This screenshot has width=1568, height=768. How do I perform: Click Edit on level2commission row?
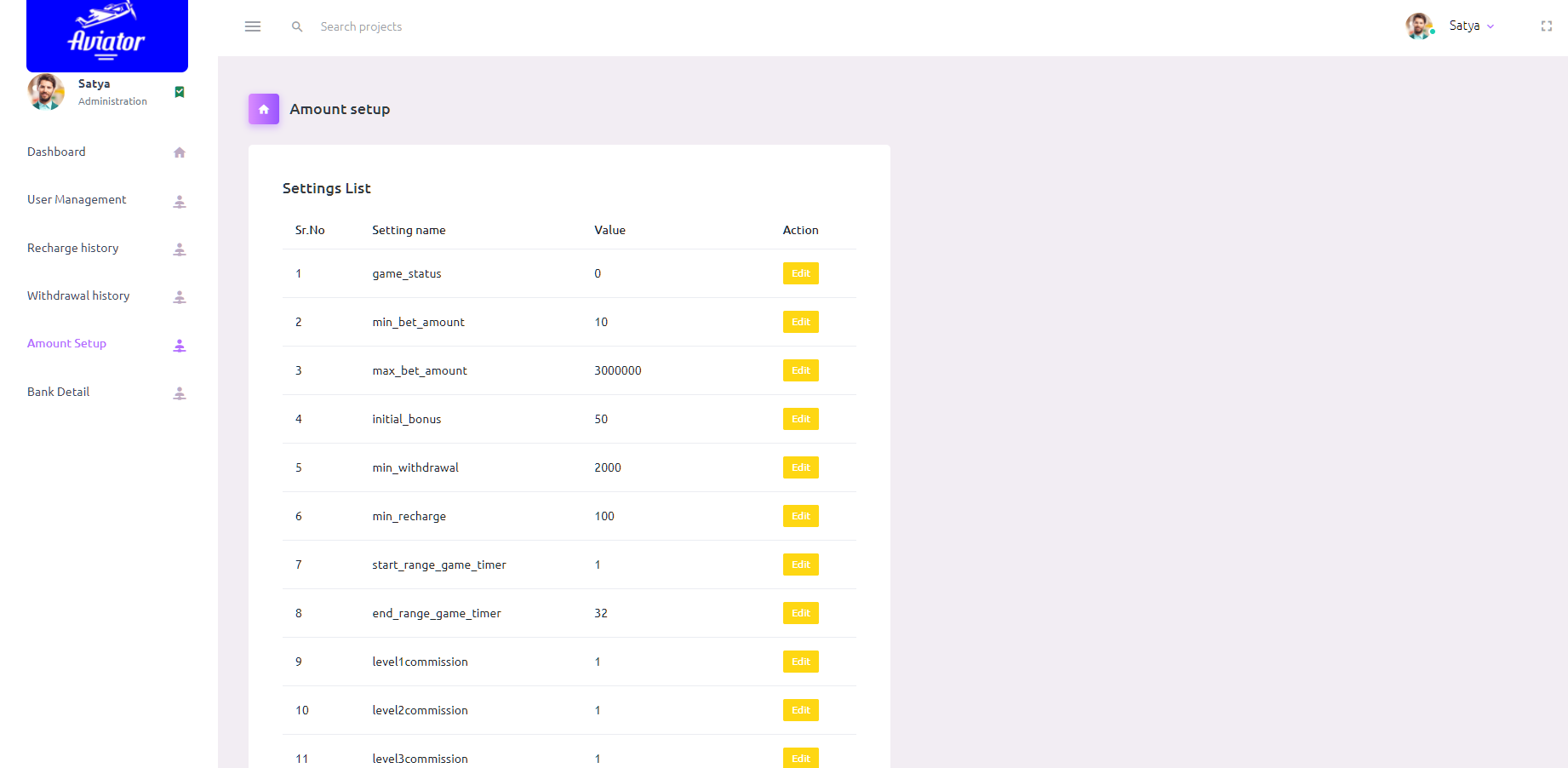coord(800,710)
